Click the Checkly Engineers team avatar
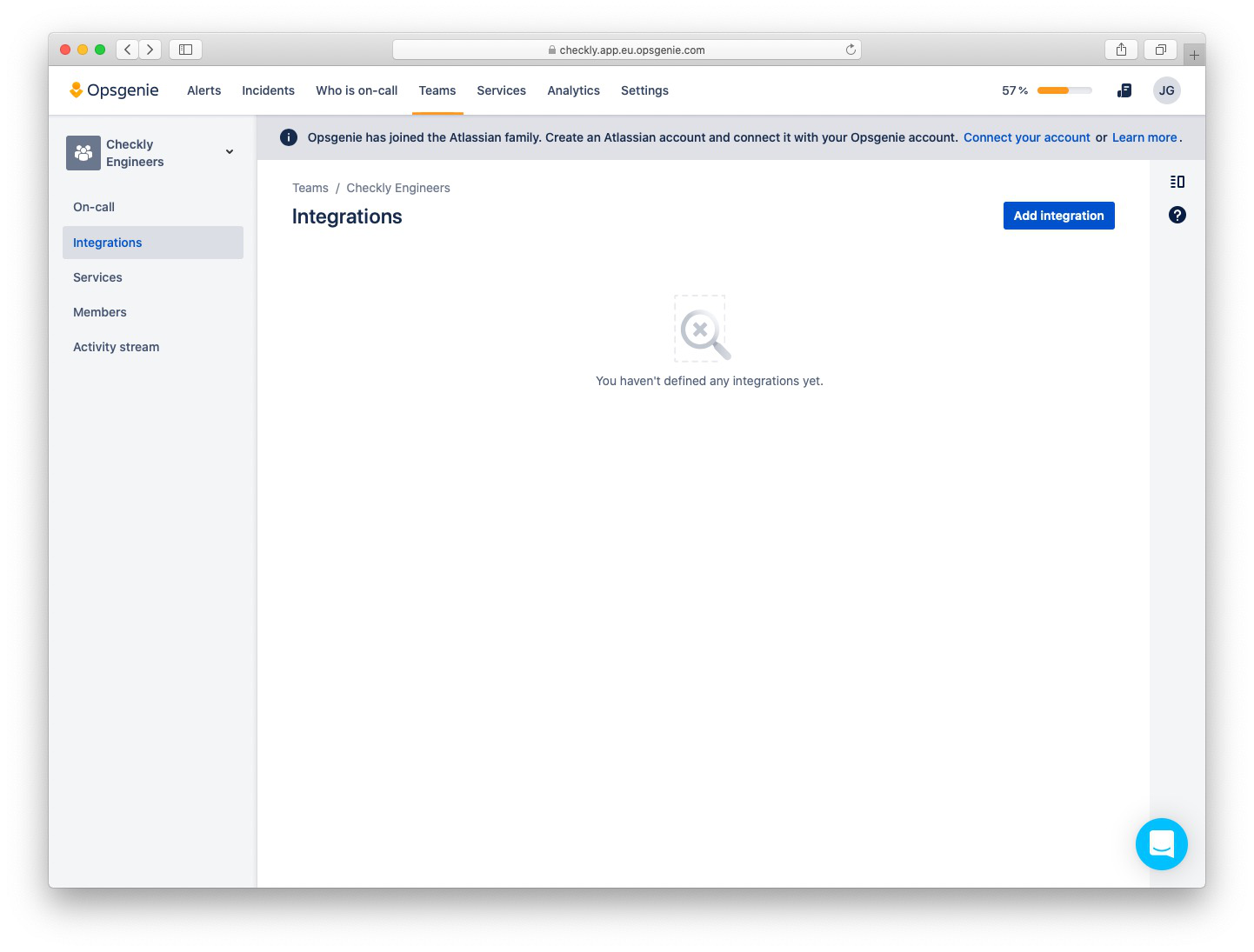This screenshot has height=952, width=1254. pos(83,152)
